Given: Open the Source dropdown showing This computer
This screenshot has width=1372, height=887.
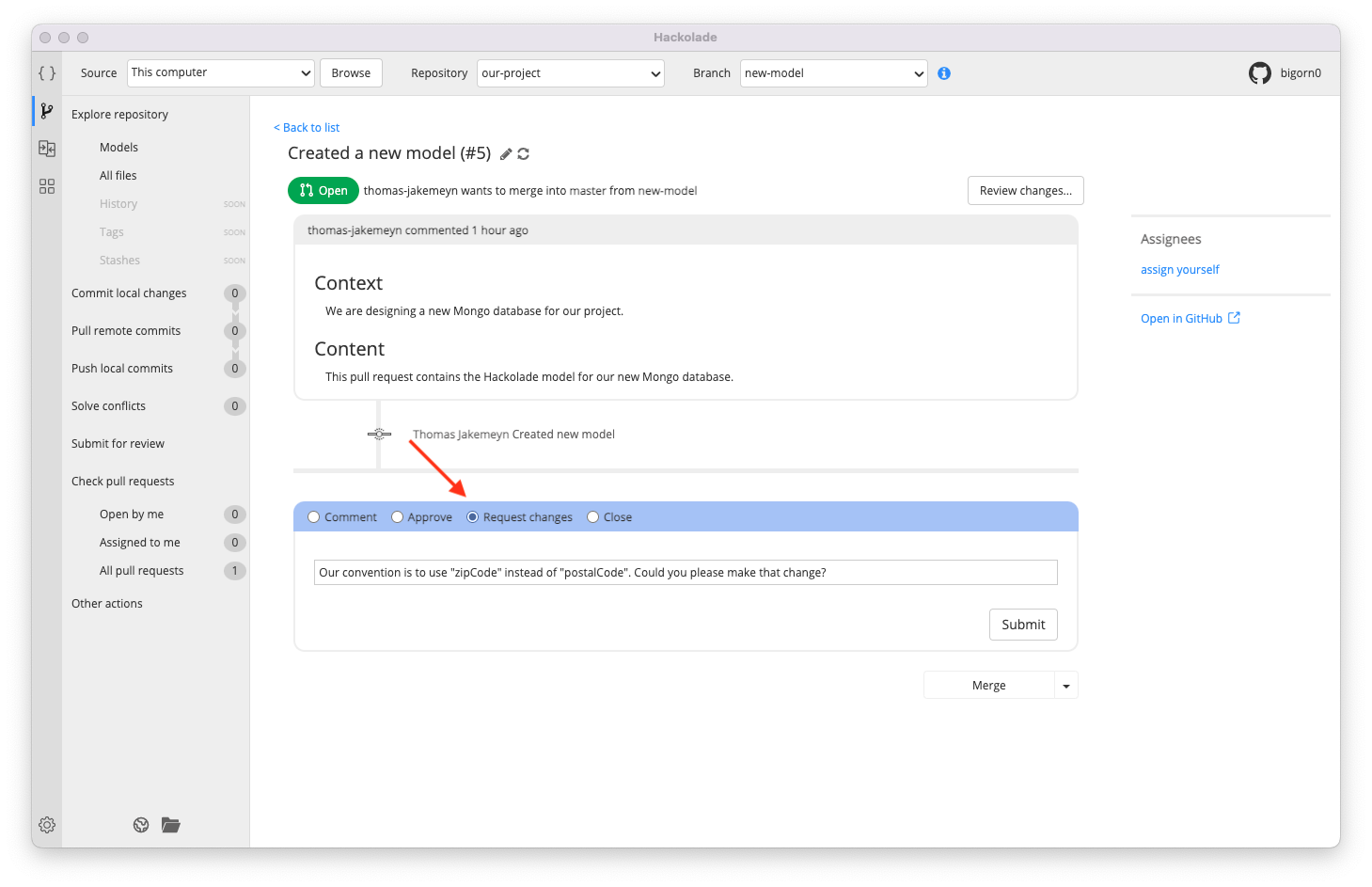Looking at the screenshot, I should click(220, 72).
